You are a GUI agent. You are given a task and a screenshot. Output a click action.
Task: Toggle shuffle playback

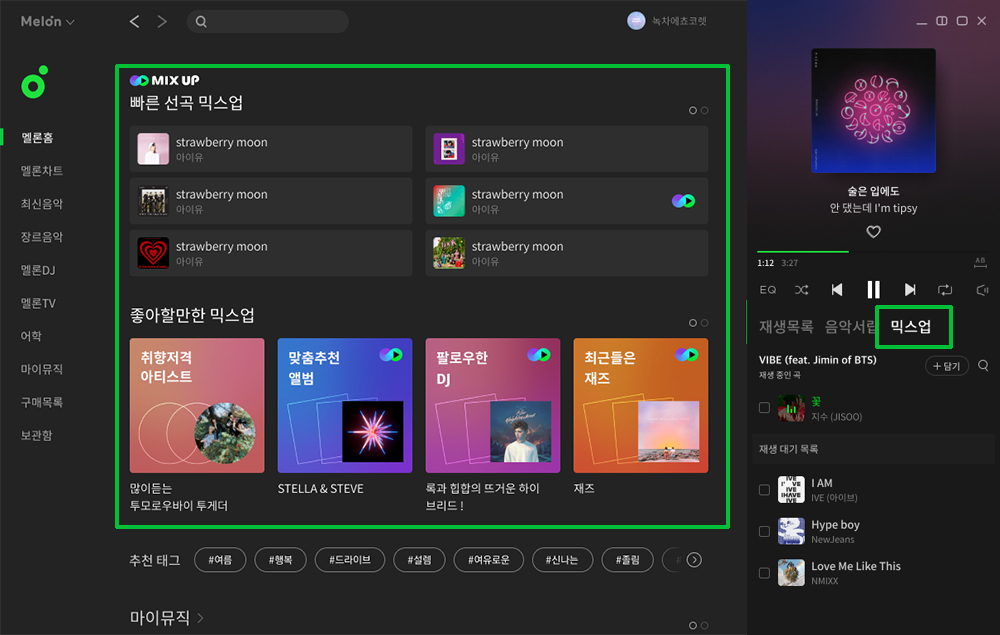(802, 290)
